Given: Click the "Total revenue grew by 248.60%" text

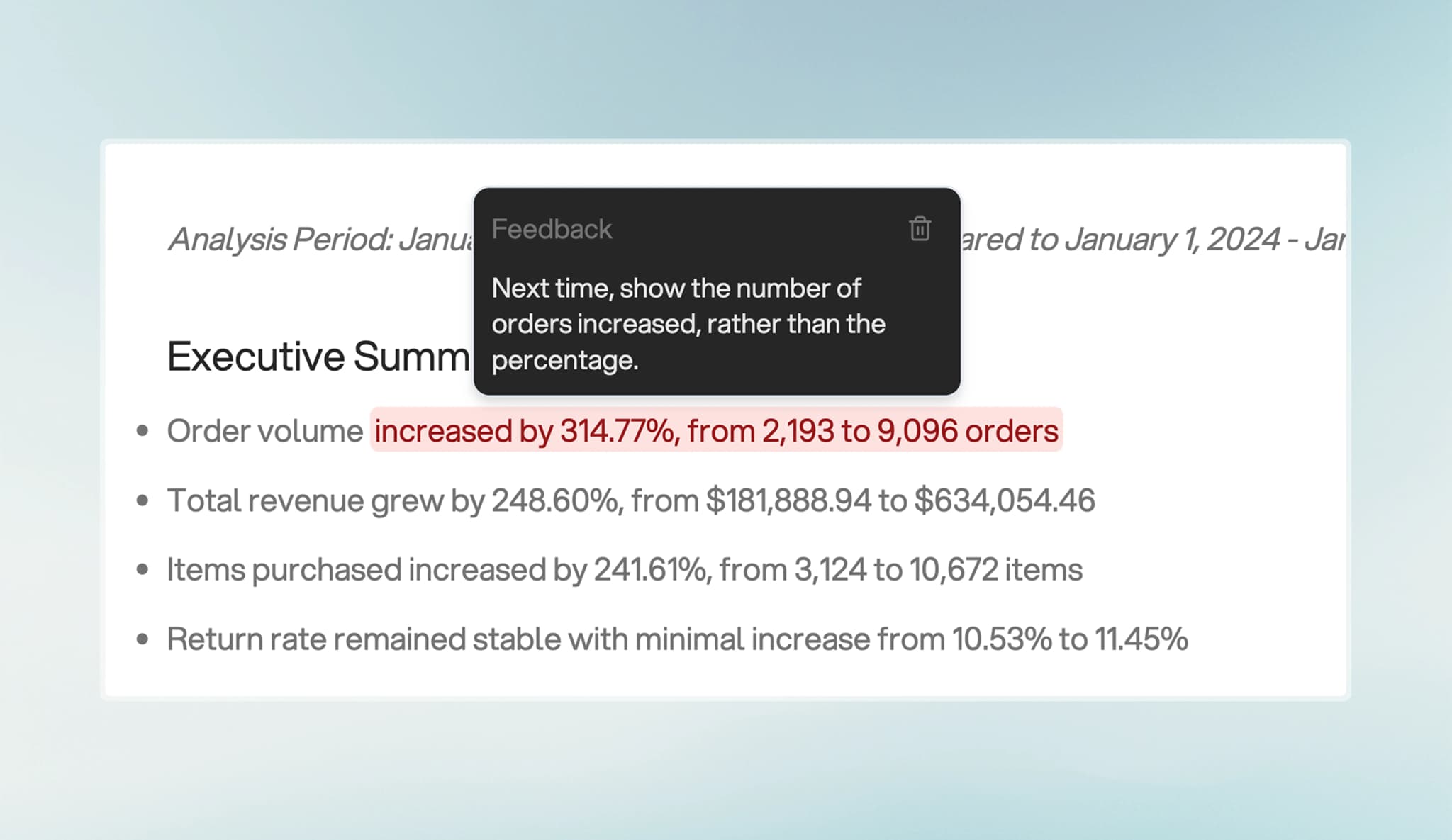Looking at the screenshot, I should [393, 500].
